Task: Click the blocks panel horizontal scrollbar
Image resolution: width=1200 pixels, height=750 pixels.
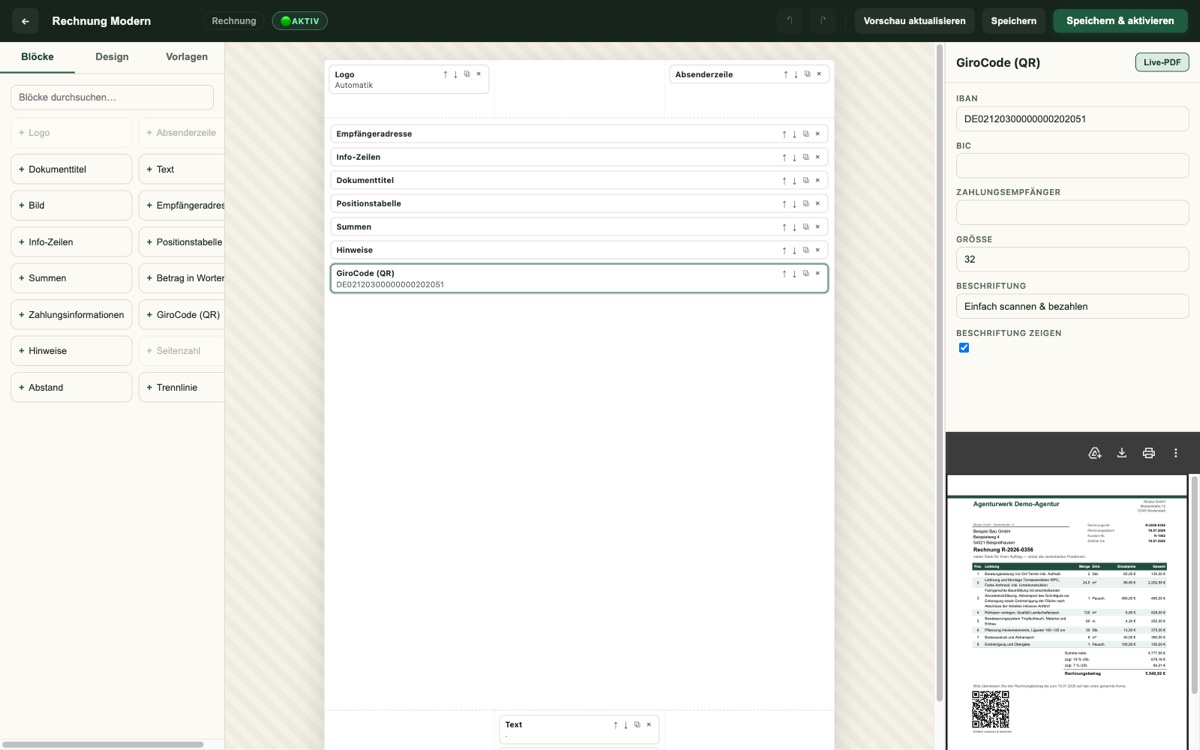Action: click(x=103, y=744)
